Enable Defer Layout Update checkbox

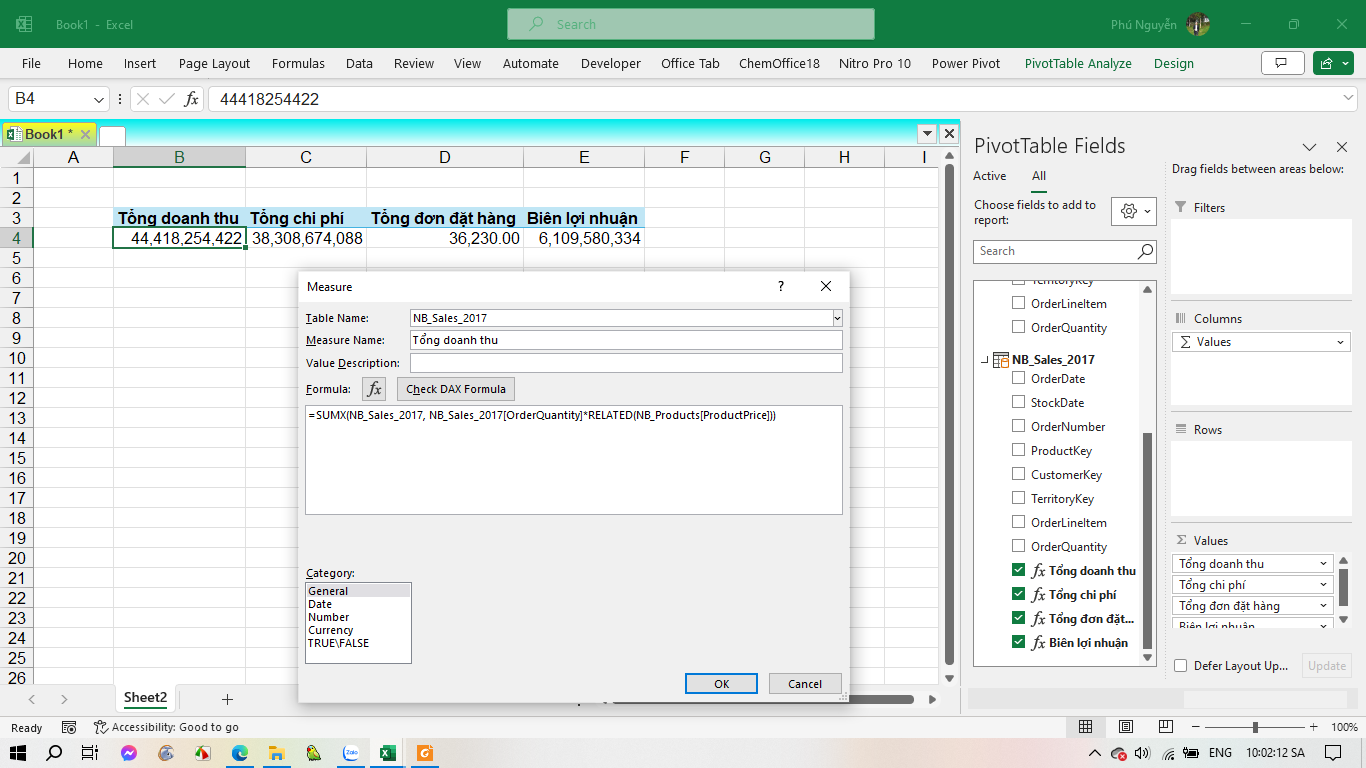(x=1181, y=666)
